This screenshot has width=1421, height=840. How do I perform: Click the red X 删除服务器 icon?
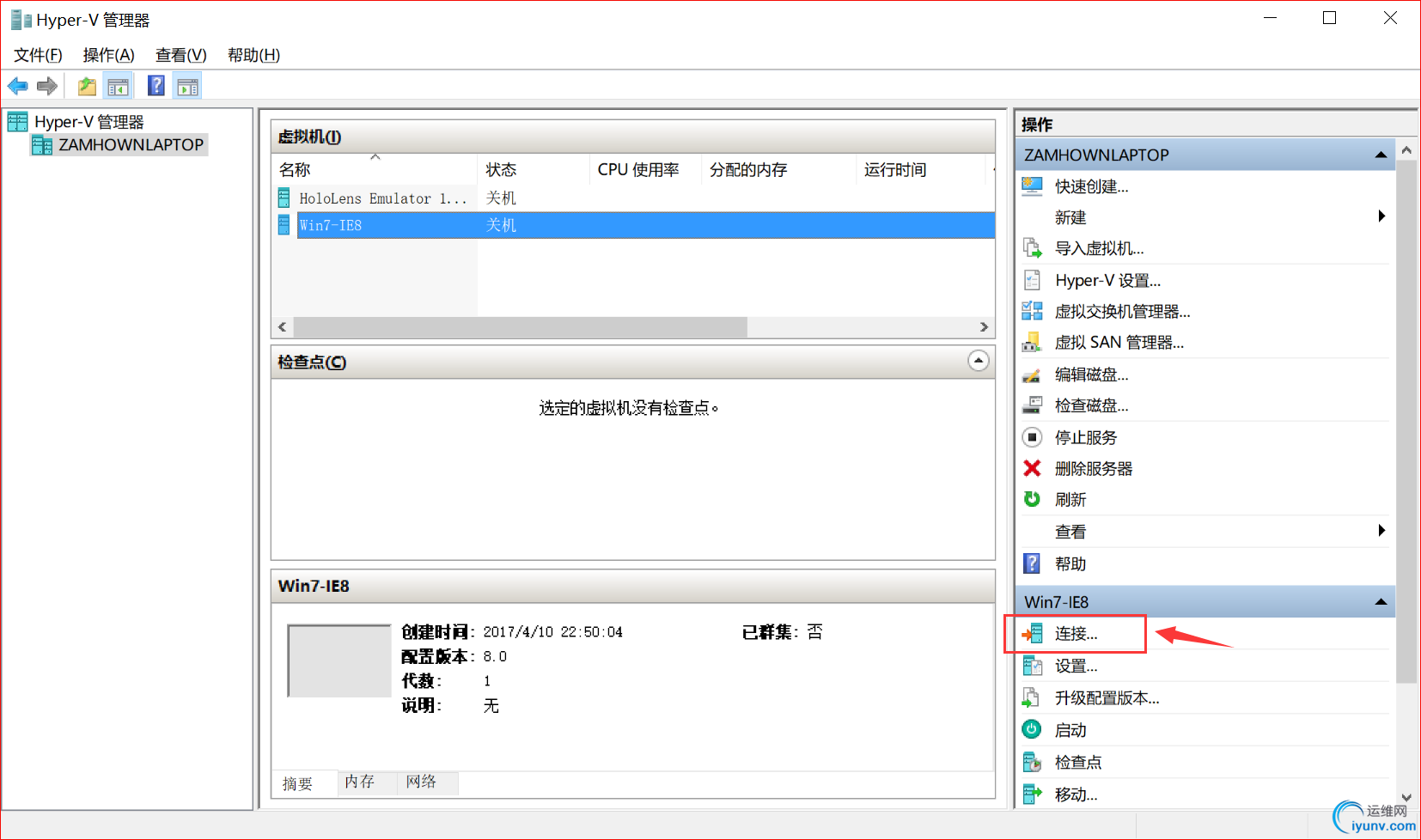pyautogui.click(x=1032, y=468)
